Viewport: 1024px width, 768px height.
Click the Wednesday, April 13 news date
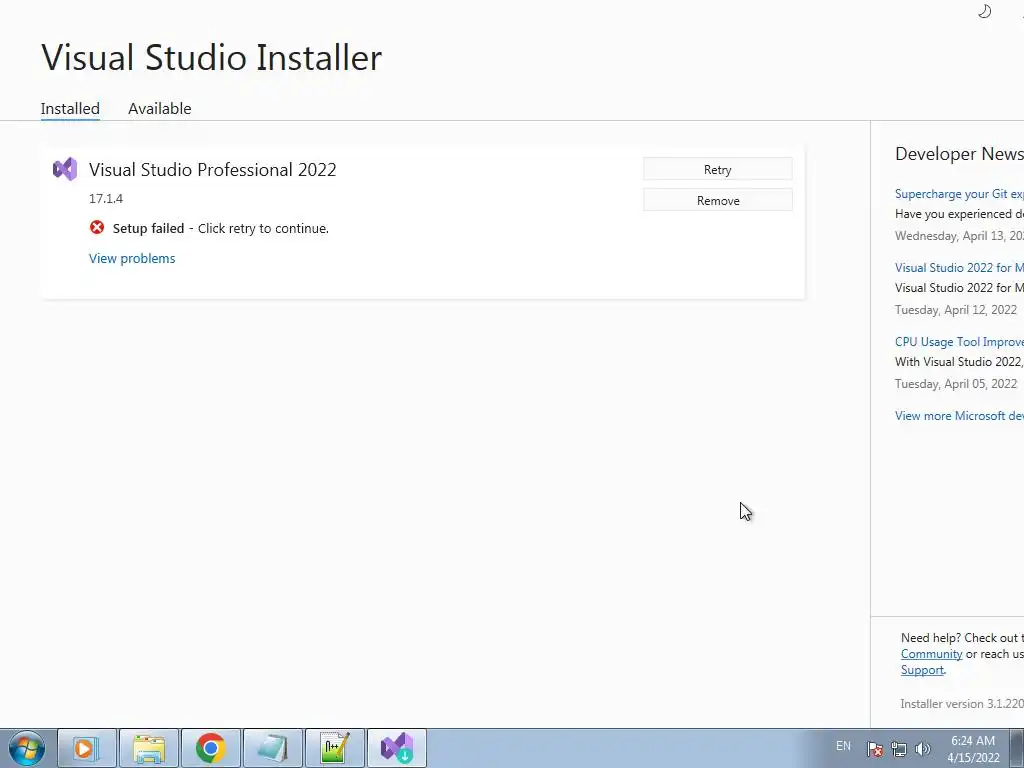(959, 236)
